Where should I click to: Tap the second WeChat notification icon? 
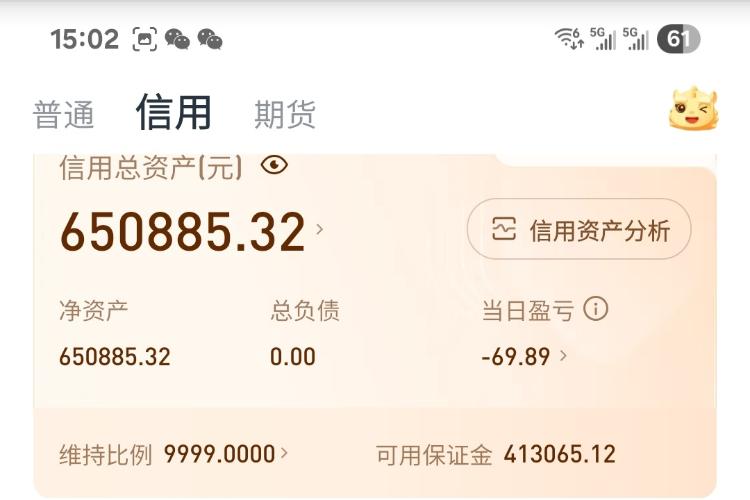click(x=210, y=39)
